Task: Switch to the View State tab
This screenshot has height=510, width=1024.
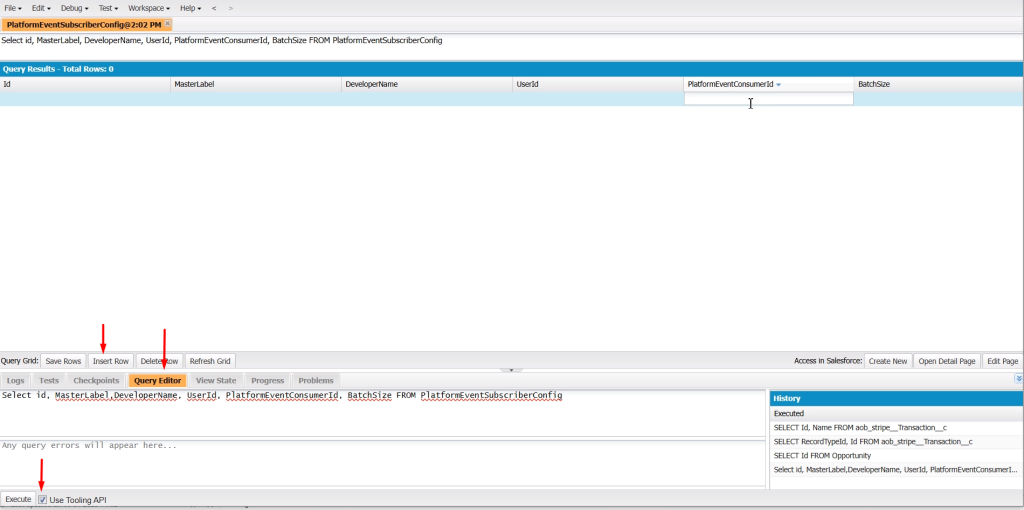Action: click(x=216, y=380)
